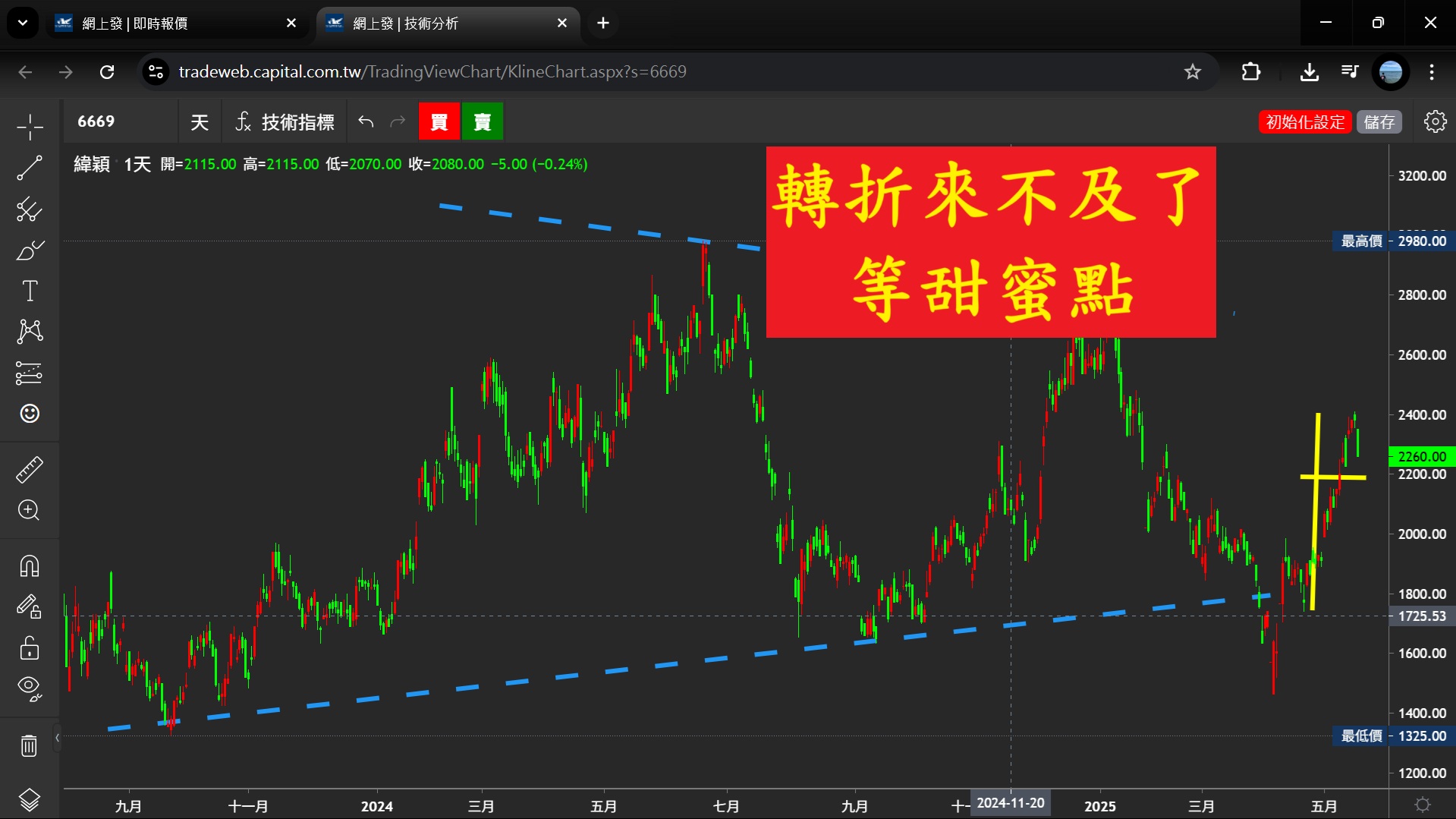Undo the last chart action
Screen dimensions: 1456x819
[x=366, y=121]
